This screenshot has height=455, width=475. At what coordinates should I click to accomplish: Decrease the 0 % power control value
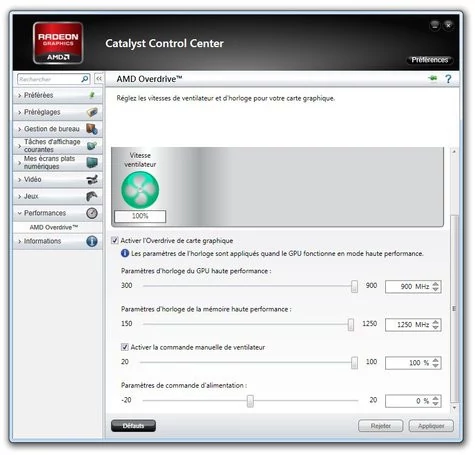[436, 404]
